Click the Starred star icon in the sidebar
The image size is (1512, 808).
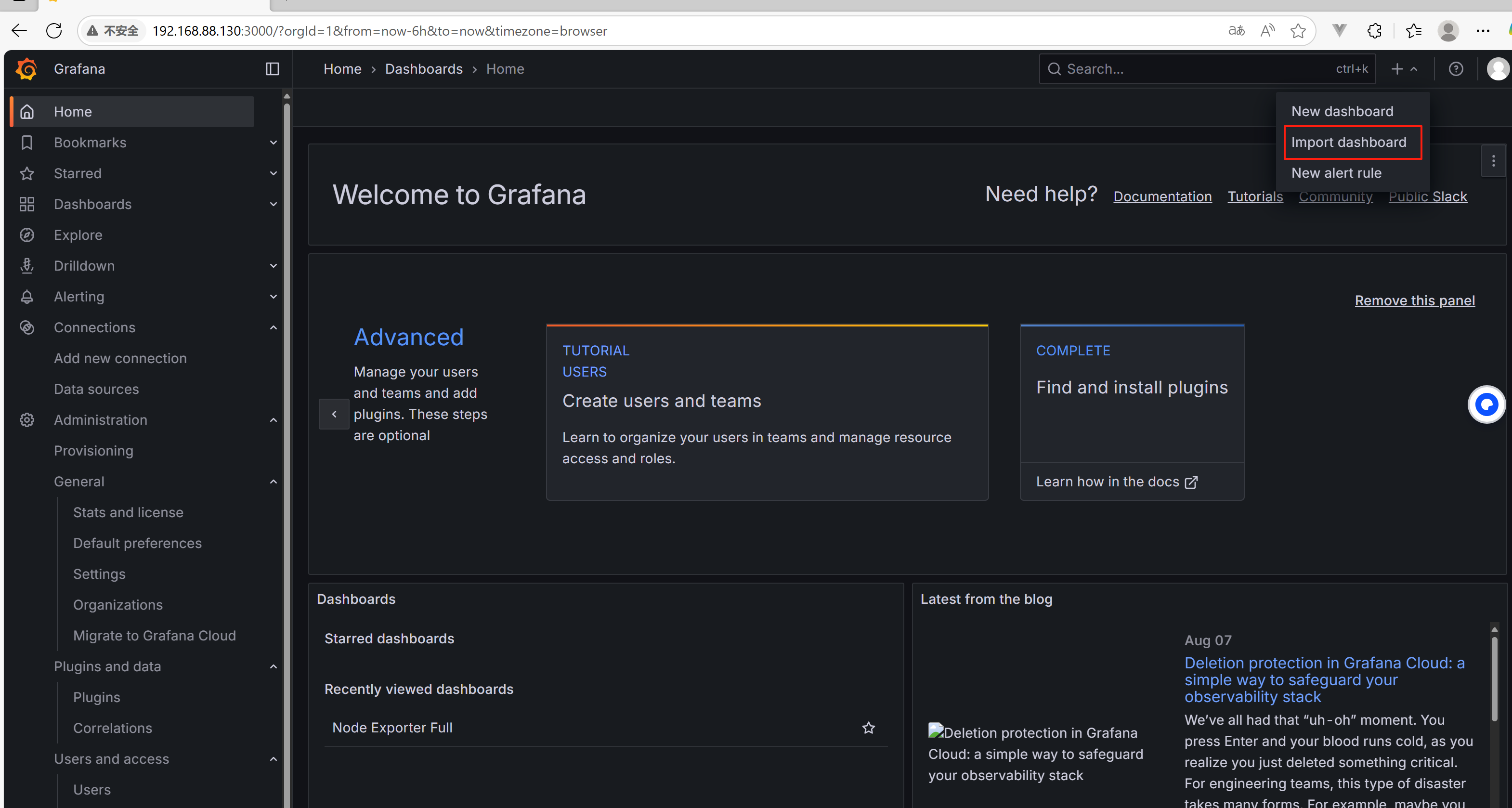27,173
